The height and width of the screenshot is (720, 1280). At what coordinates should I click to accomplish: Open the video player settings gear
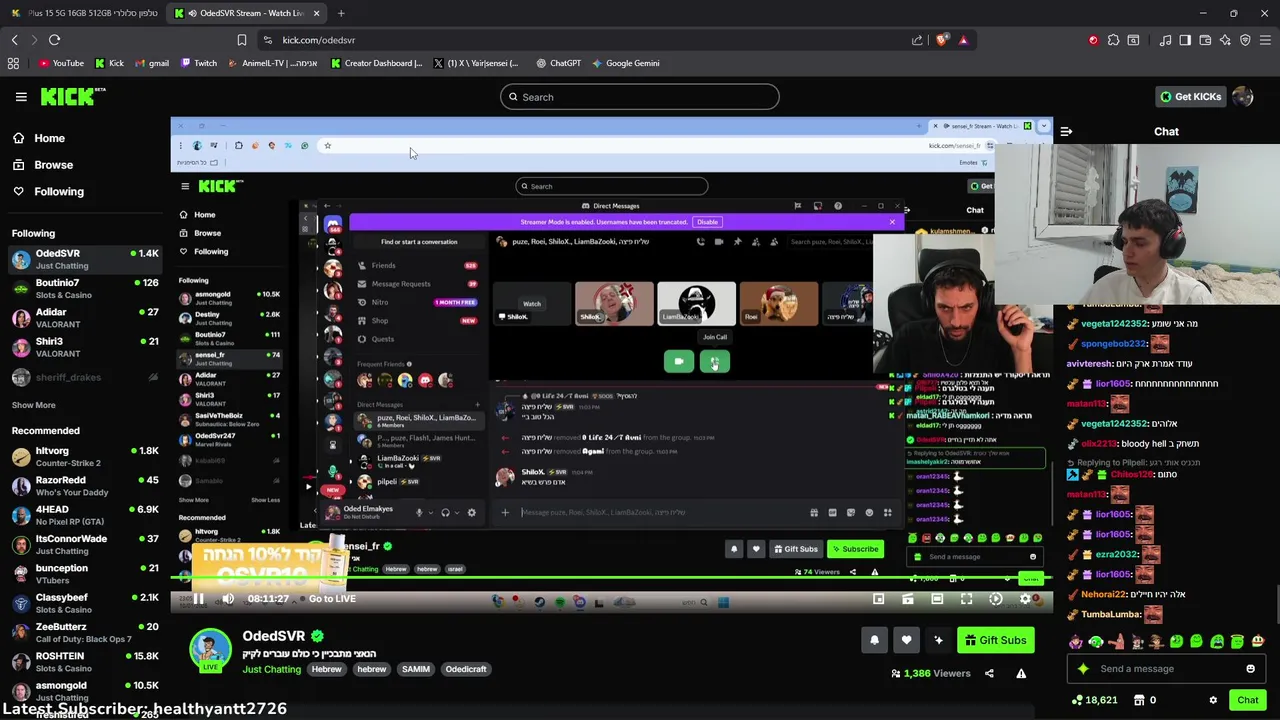click(x=1025, y=599)
